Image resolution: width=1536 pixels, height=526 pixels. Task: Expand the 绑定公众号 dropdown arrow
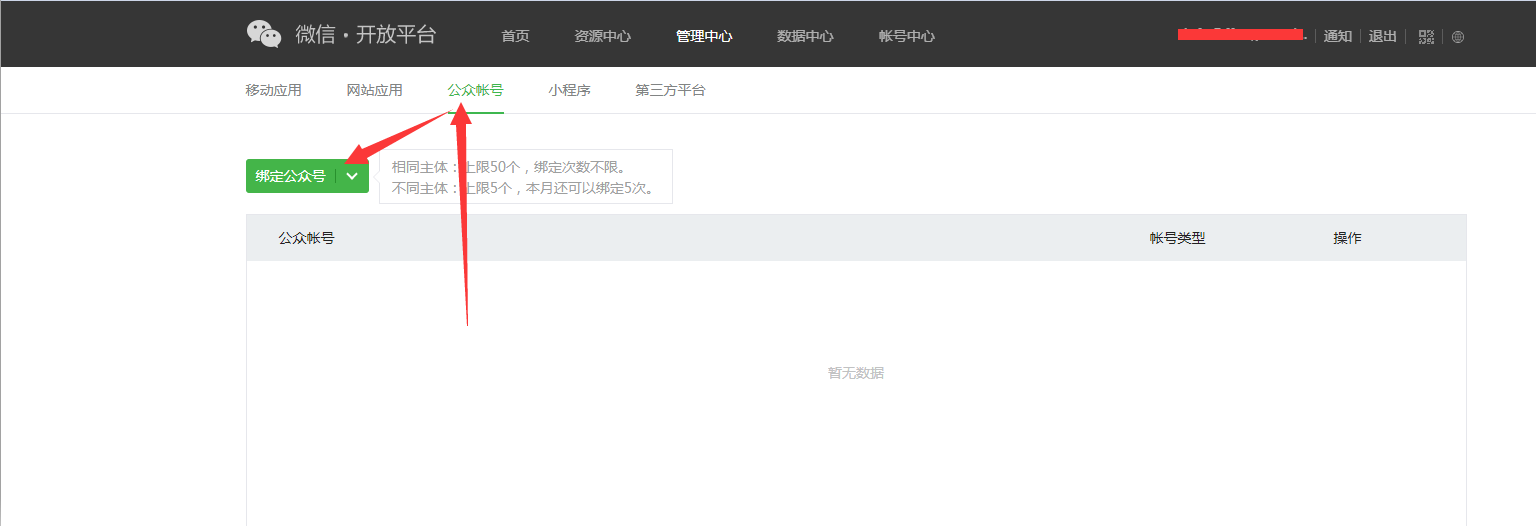pos(352,176)
